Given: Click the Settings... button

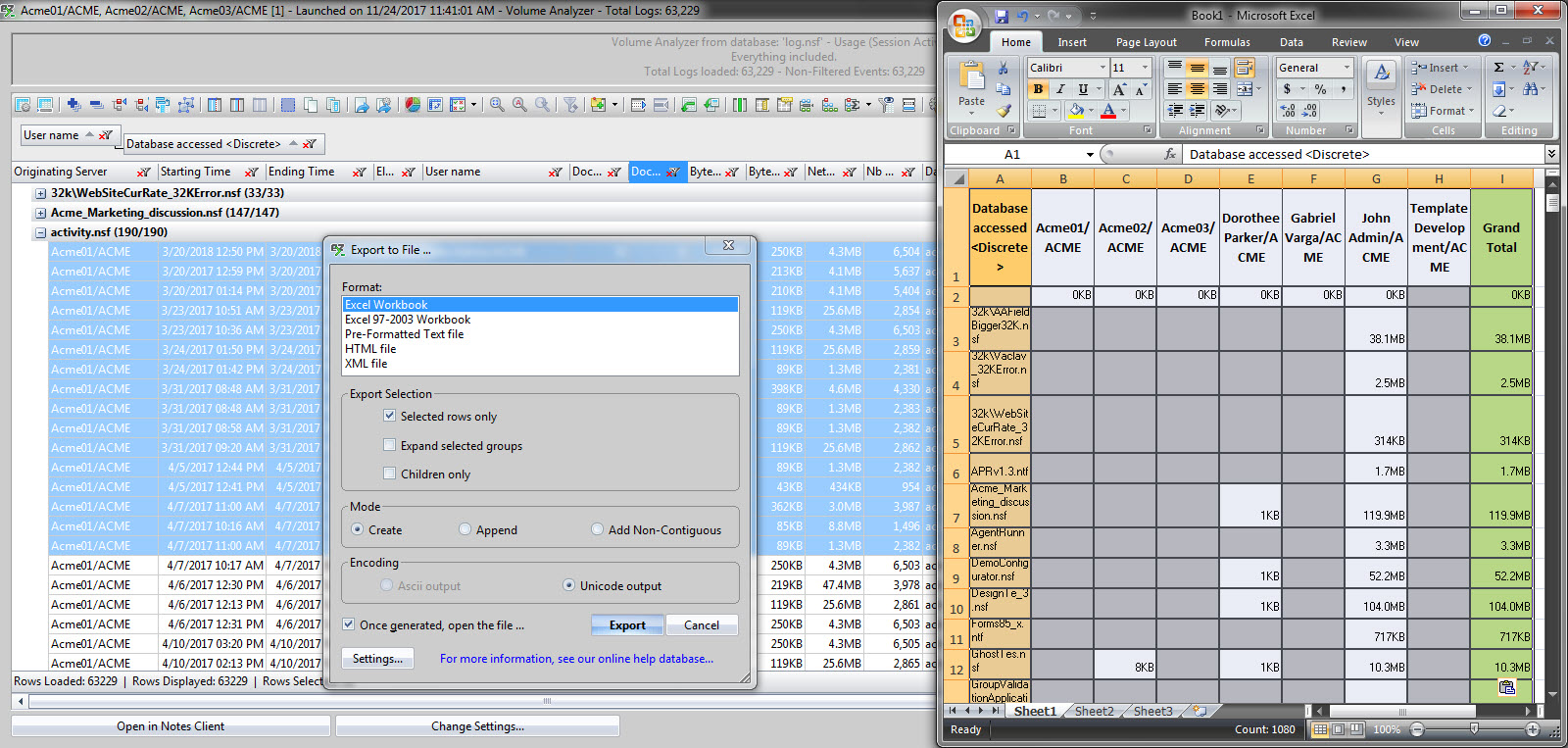Looking at the screenshot, I should [x=377, y=658].
